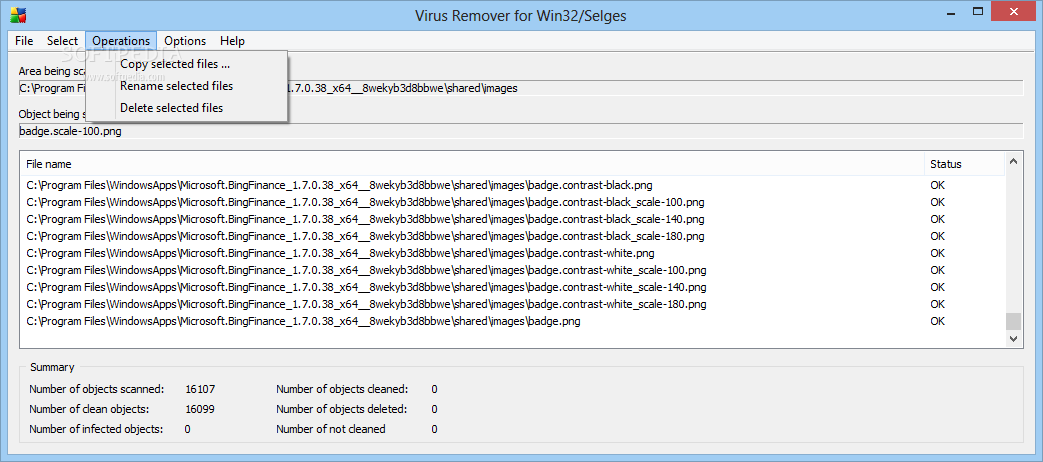Select the badge.contrast-black_scale-180.png row
Image resolution: width=1043 pixels, height=462 pixels.
(x=512, y=236)
